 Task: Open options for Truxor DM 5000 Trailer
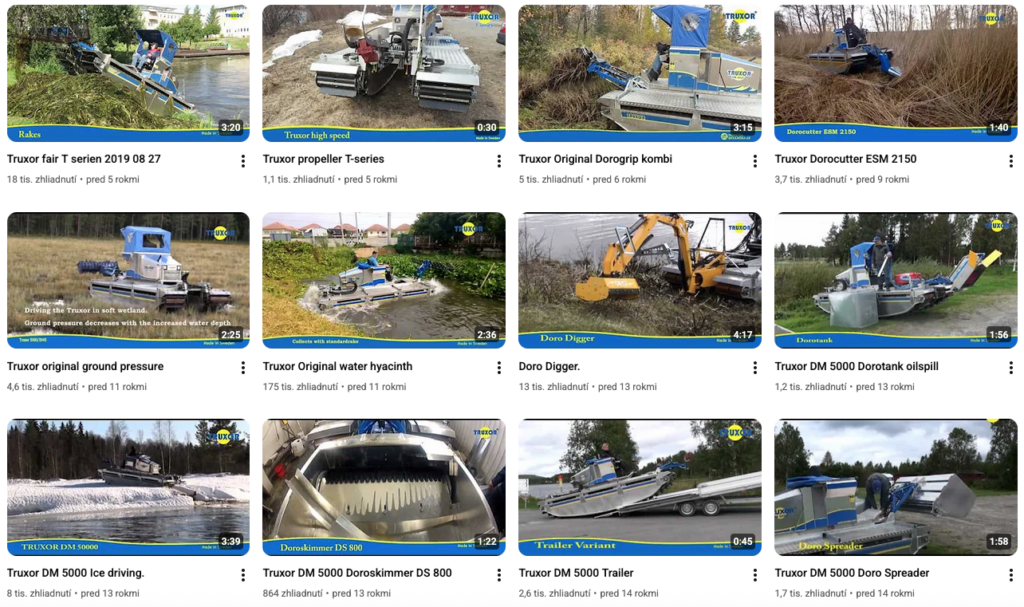(755, 575)
